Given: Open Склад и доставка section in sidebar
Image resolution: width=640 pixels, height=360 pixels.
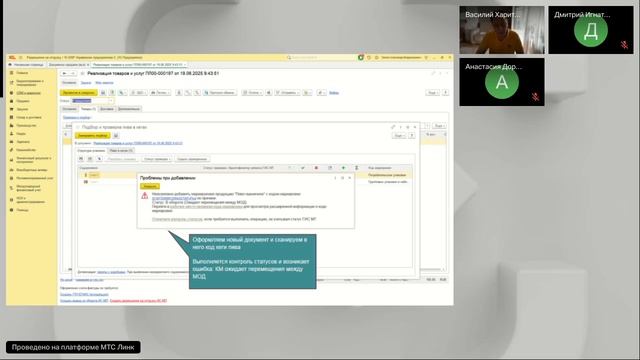Looking at the screenshot, I should [x=29, y=117].
